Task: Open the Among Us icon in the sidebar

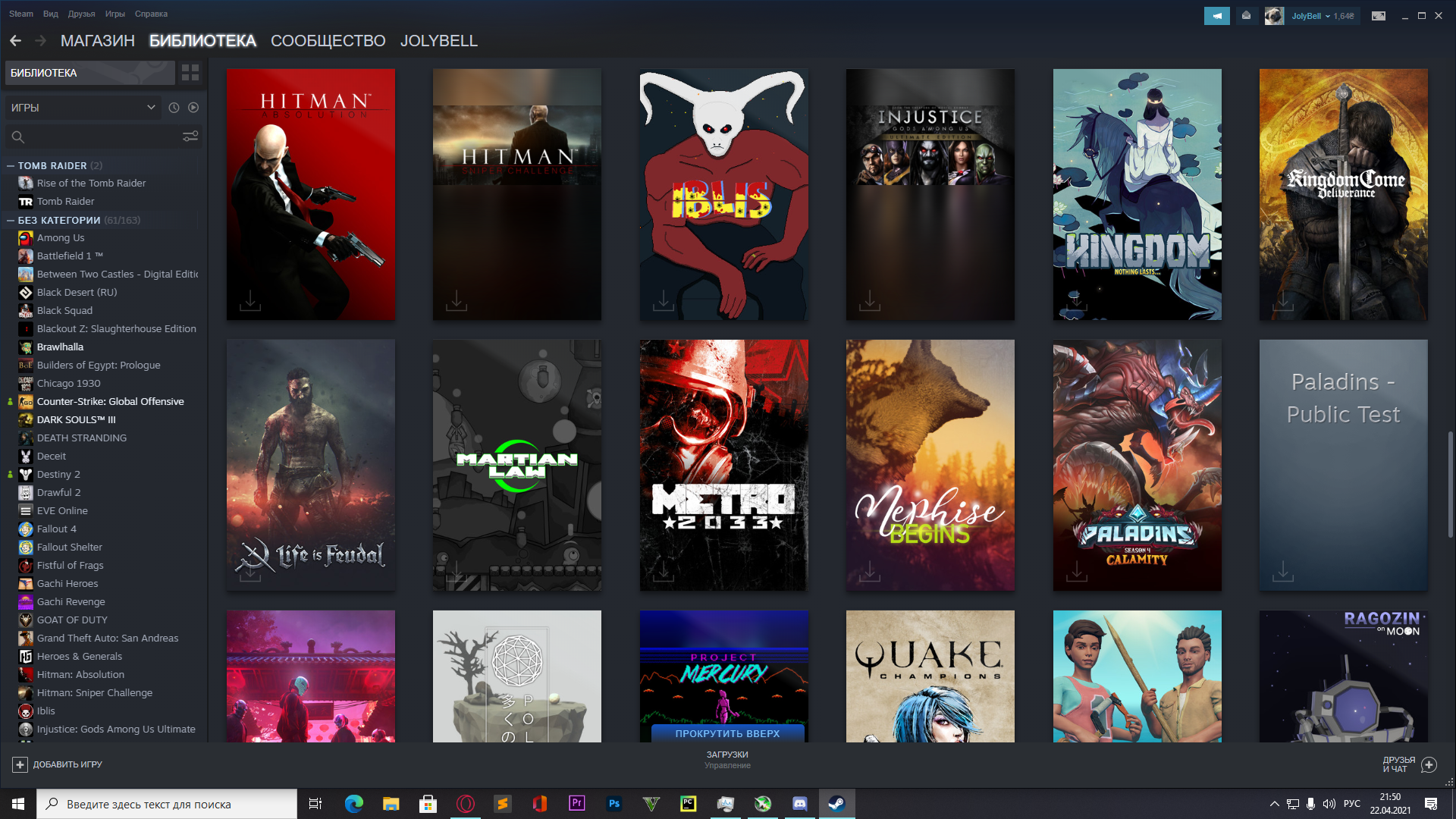Action: [26, 238]
